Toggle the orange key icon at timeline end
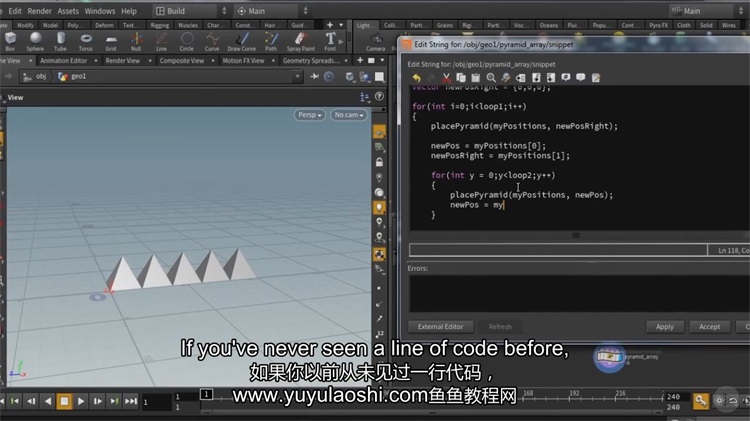 701,401
